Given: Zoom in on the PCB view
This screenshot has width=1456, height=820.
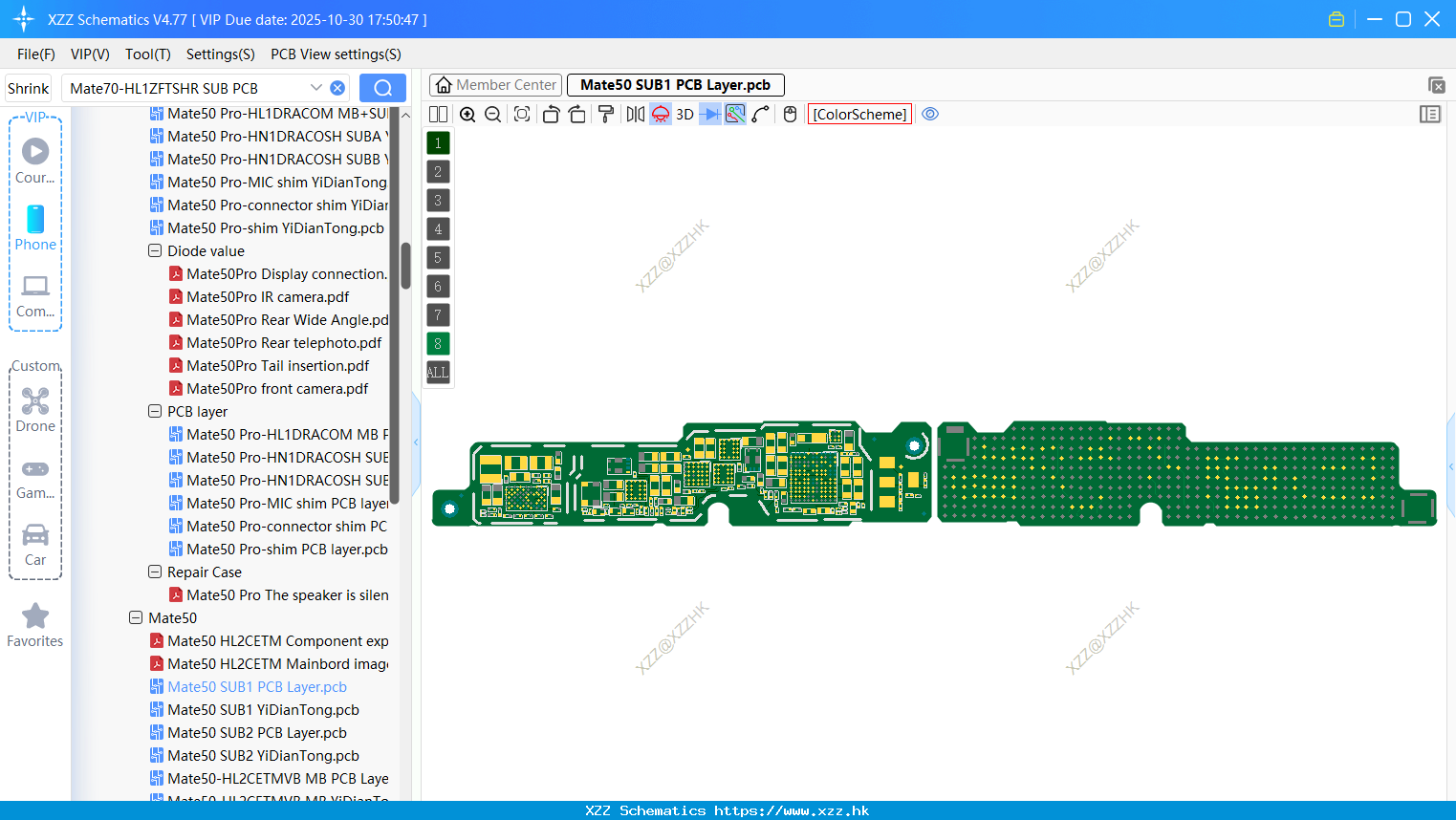Looking at the screenshot, I should point(467,115).
